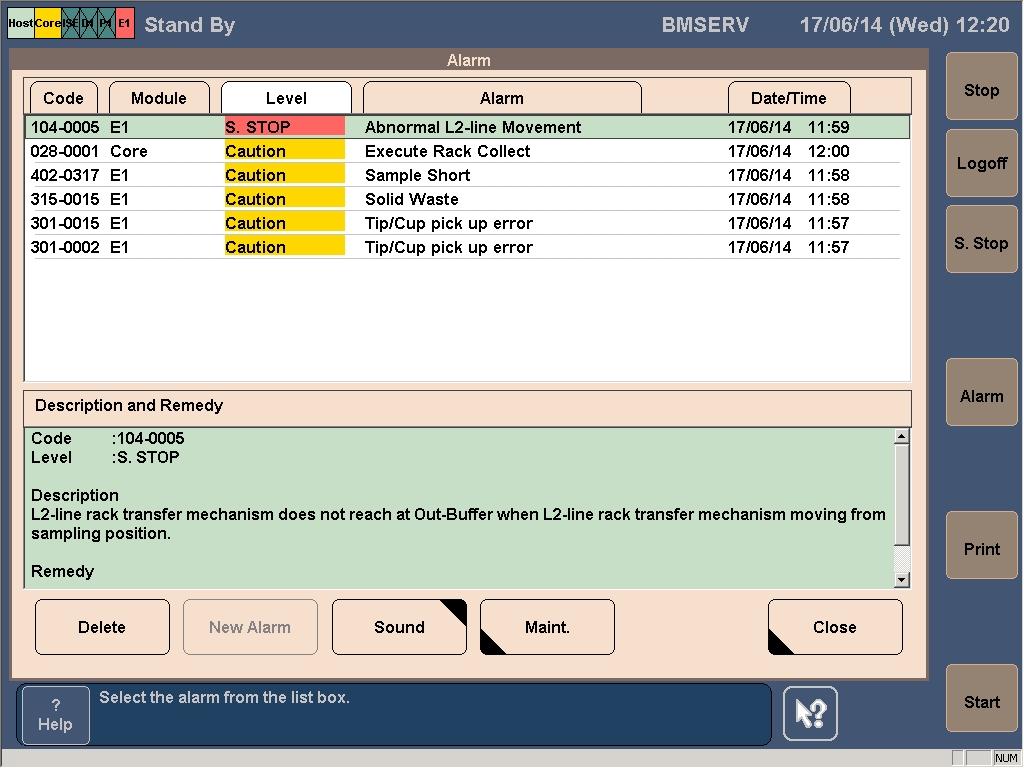Toggle the alarm Sound button

[x=399, y=627]
